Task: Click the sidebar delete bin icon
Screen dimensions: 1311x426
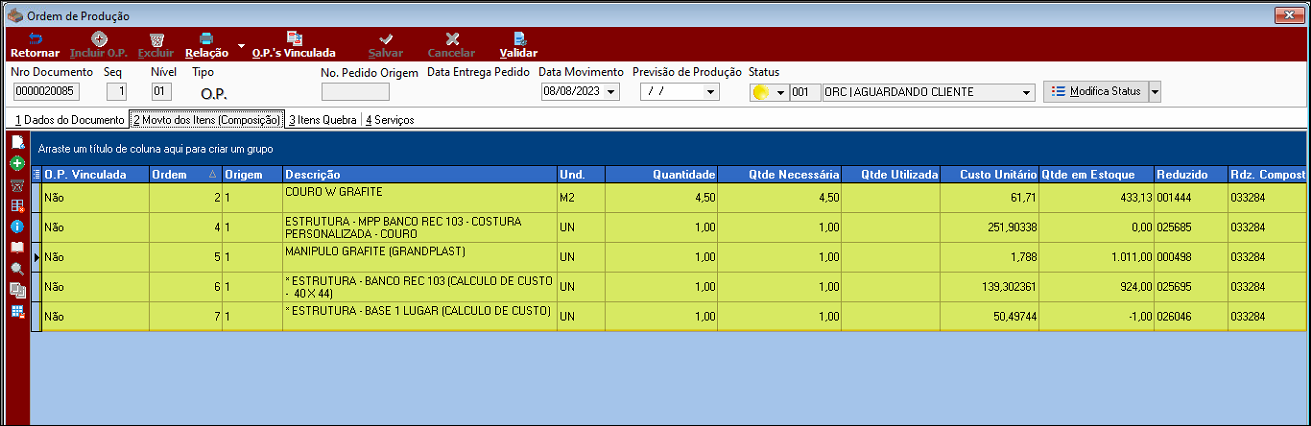Action: pos(17,185)
